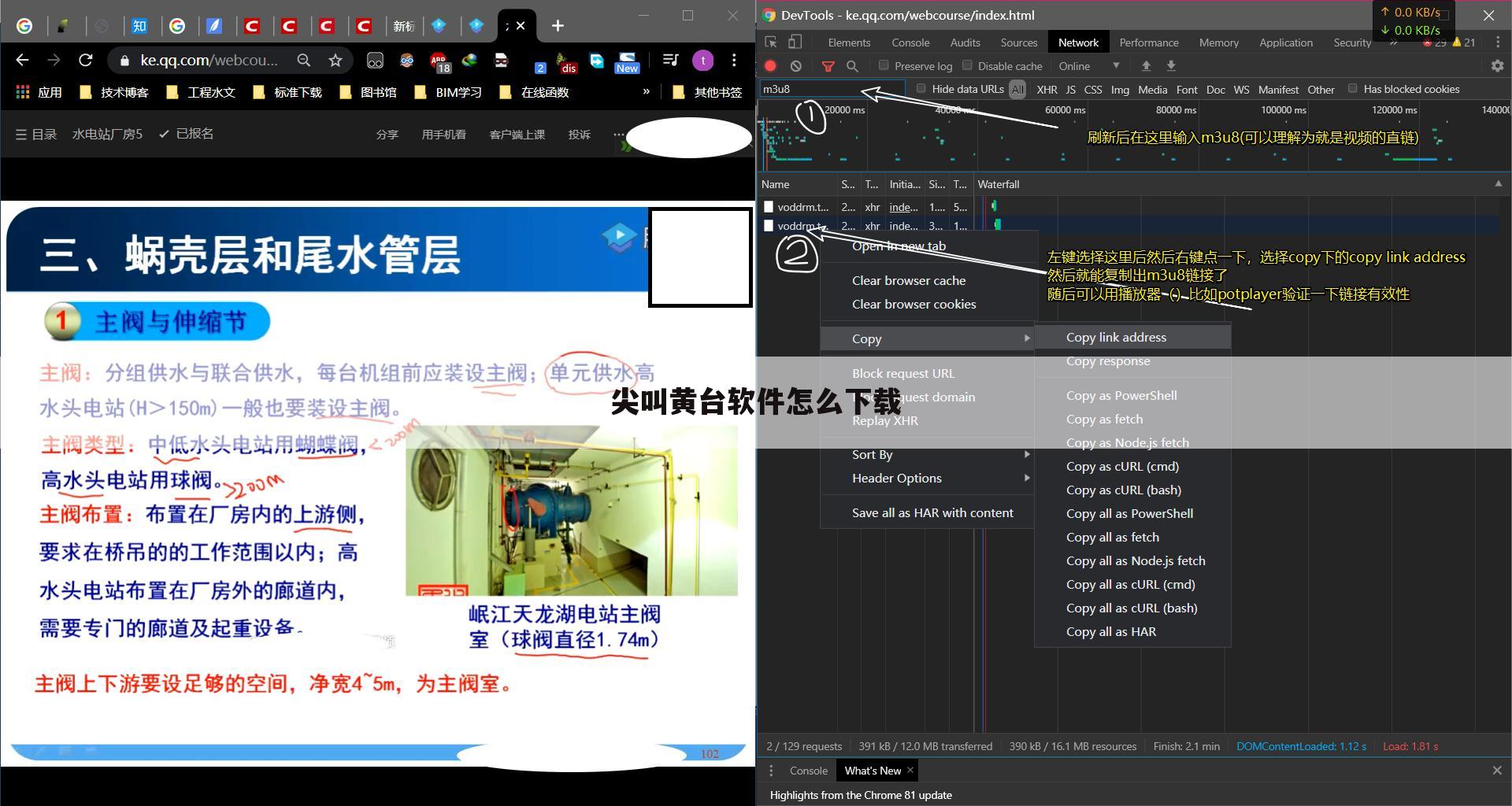Open DevTools three-dot customize menu

(1498, 43)
